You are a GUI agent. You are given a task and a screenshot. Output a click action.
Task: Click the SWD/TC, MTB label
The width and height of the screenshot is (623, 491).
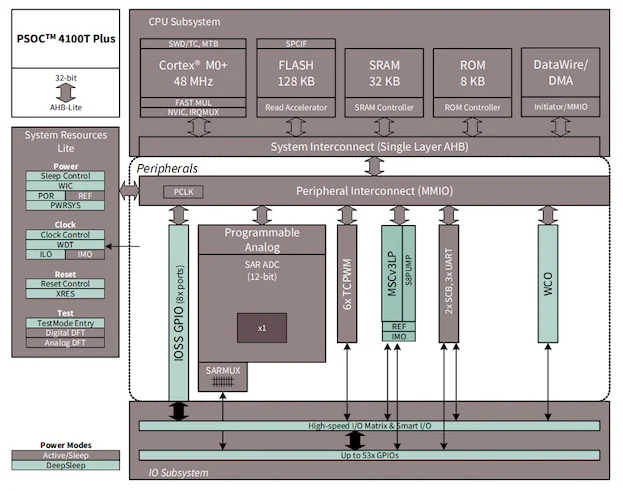[x=193, y=44]
